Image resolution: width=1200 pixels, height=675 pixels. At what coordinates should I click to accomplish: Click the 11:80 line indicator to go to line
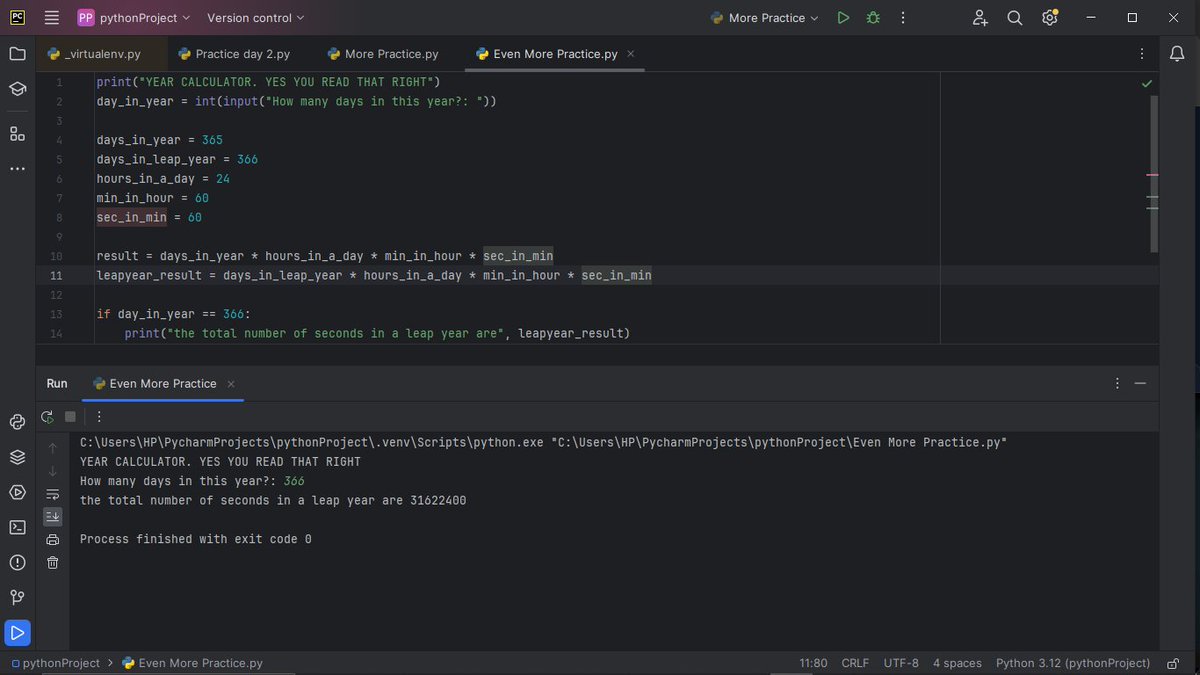click(813, 662)
